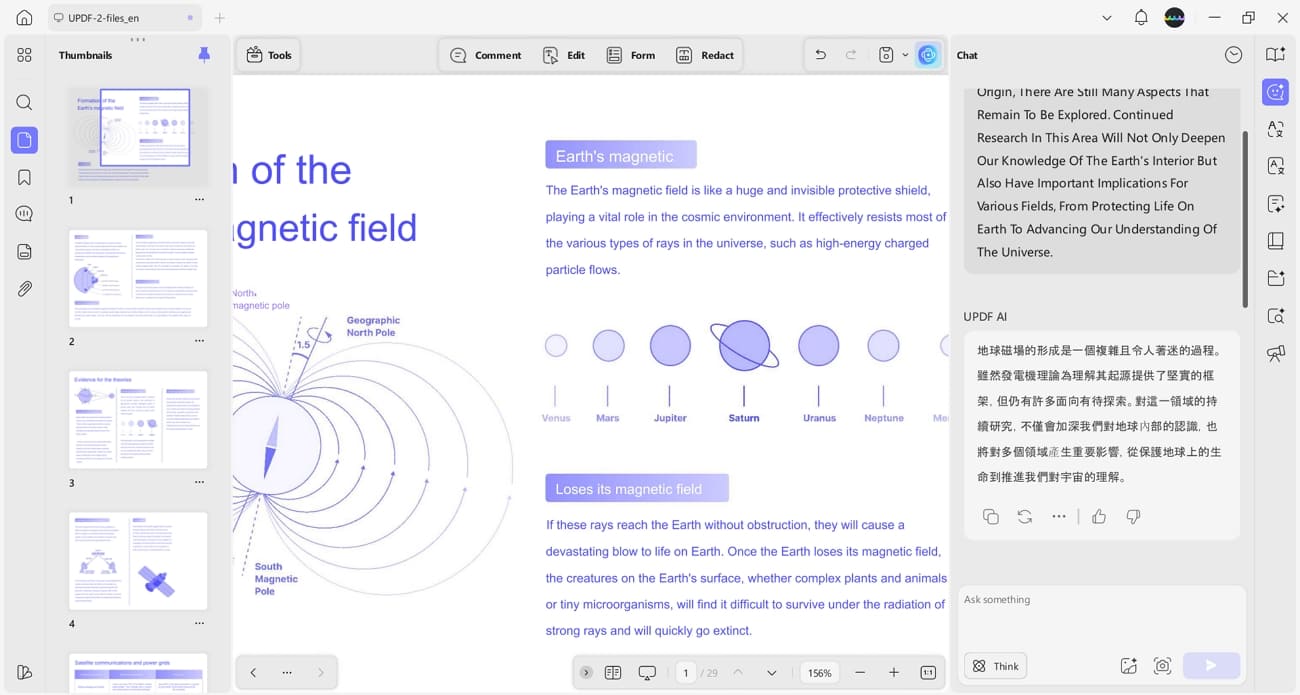Open the Bookmarks panel icon
Screen dimensions: 1300x695
pyautogui.click(x=24, y=177)
